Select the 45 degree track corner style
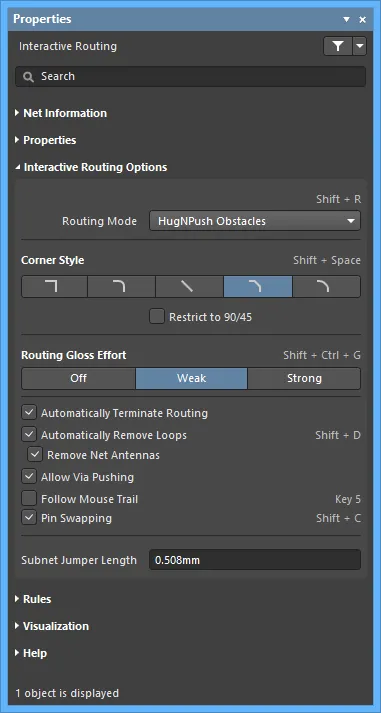Viewport: 381px width, 713px height. point(258,286)
